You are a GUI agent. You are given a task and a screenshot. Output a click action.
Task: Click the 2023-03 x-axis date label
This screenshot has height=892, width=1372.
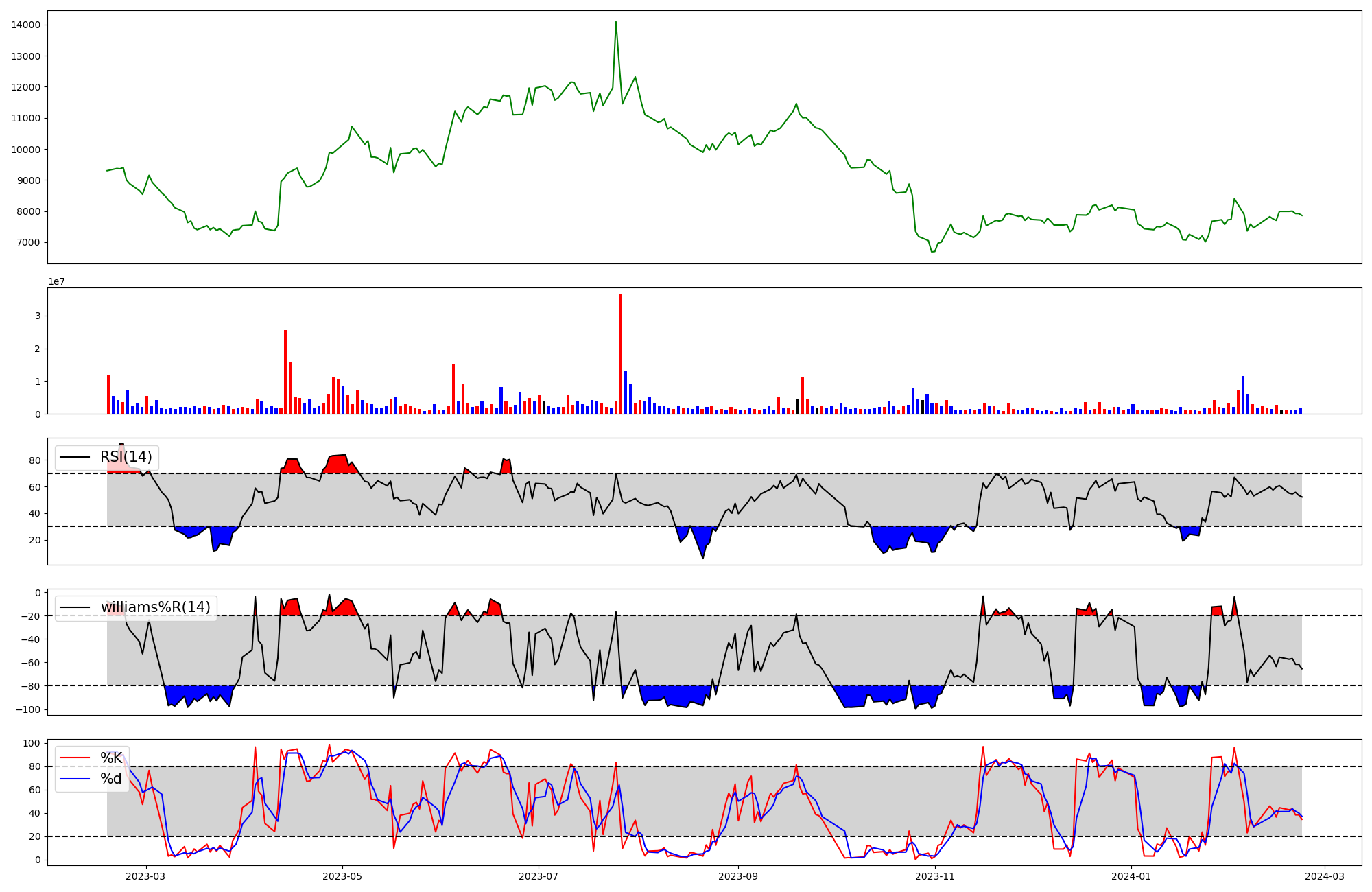coord(145,876)
